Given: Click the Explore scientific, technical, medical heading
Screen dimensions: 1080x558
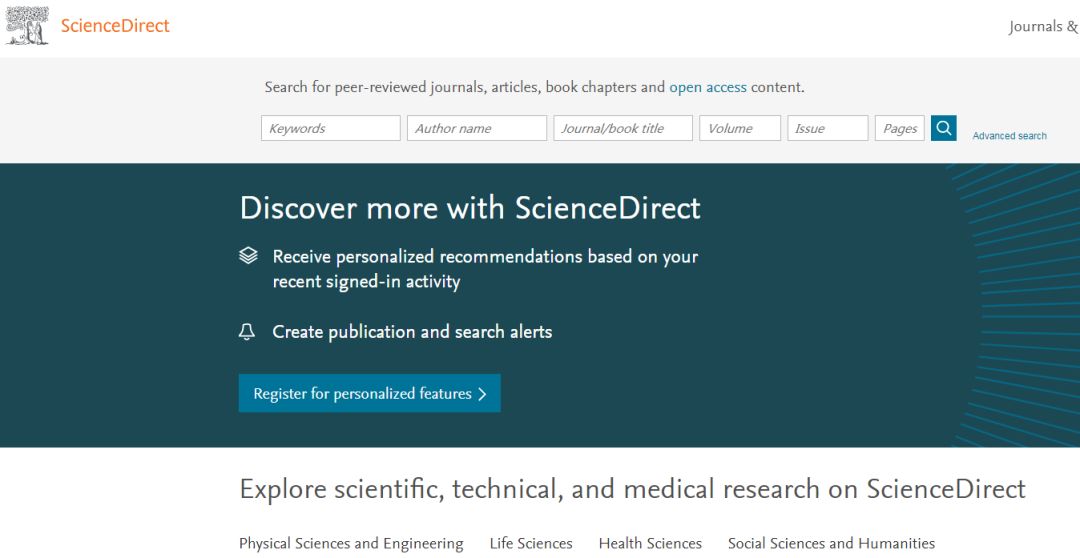Looking at the screenshot, I should pos(632,490).
